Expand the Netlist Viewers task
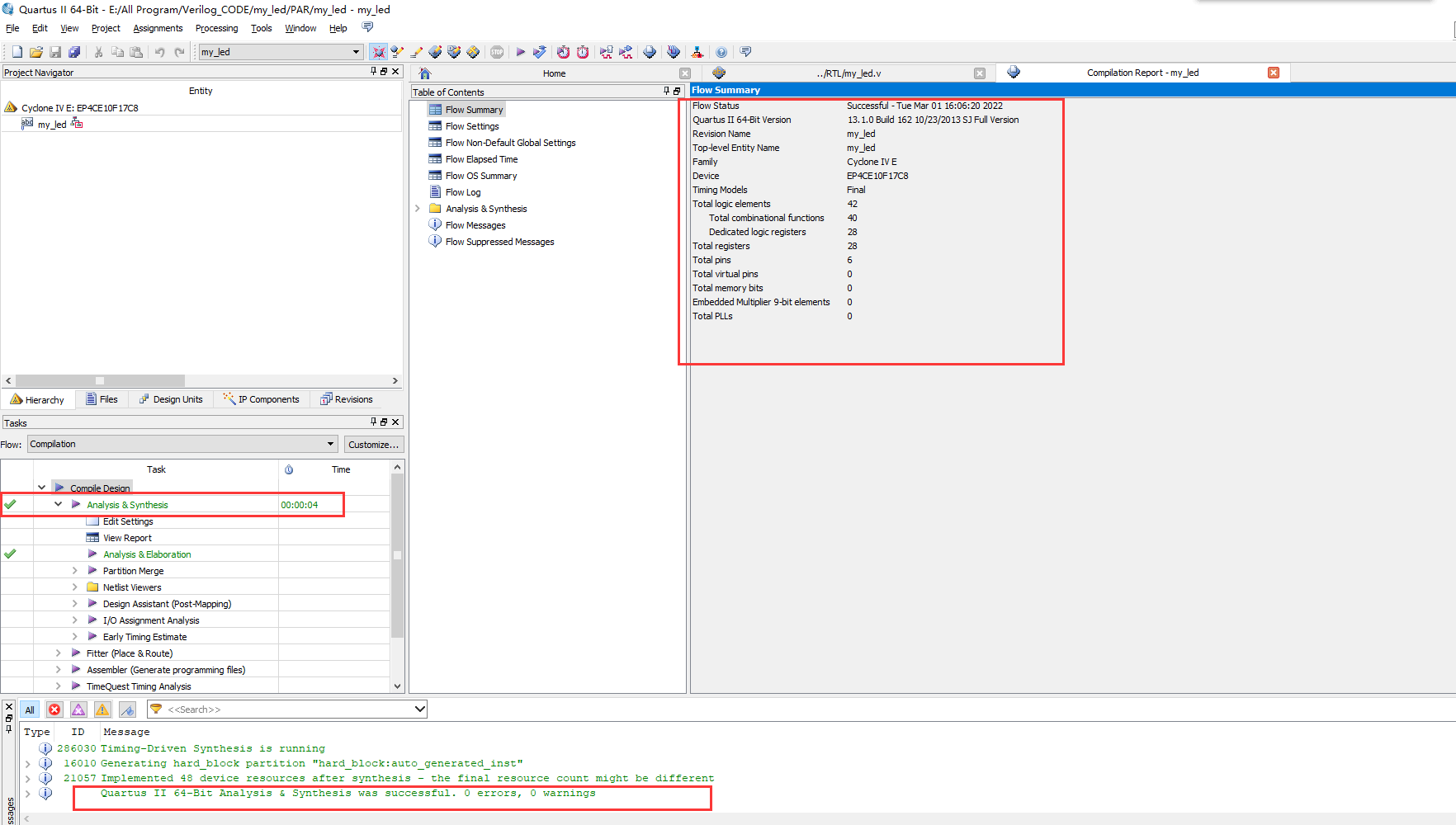This screenshot has height=825, width=1456. (x=74, y=587)
